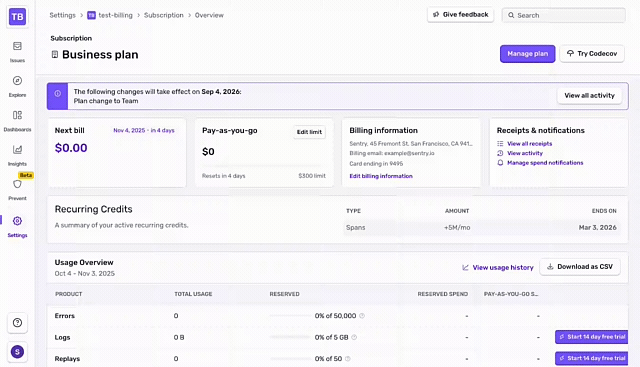This screenshot has height=367, width=640.
Task: Click the $300 limit text
Action: point(312,176)
